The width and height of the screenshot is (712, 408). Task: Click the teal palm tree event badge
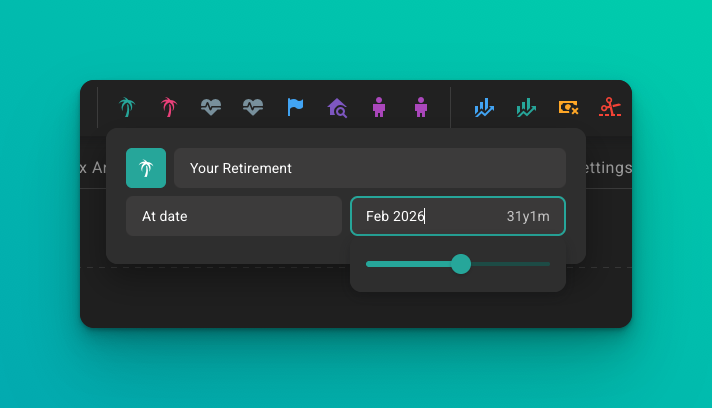pos(146,168)
